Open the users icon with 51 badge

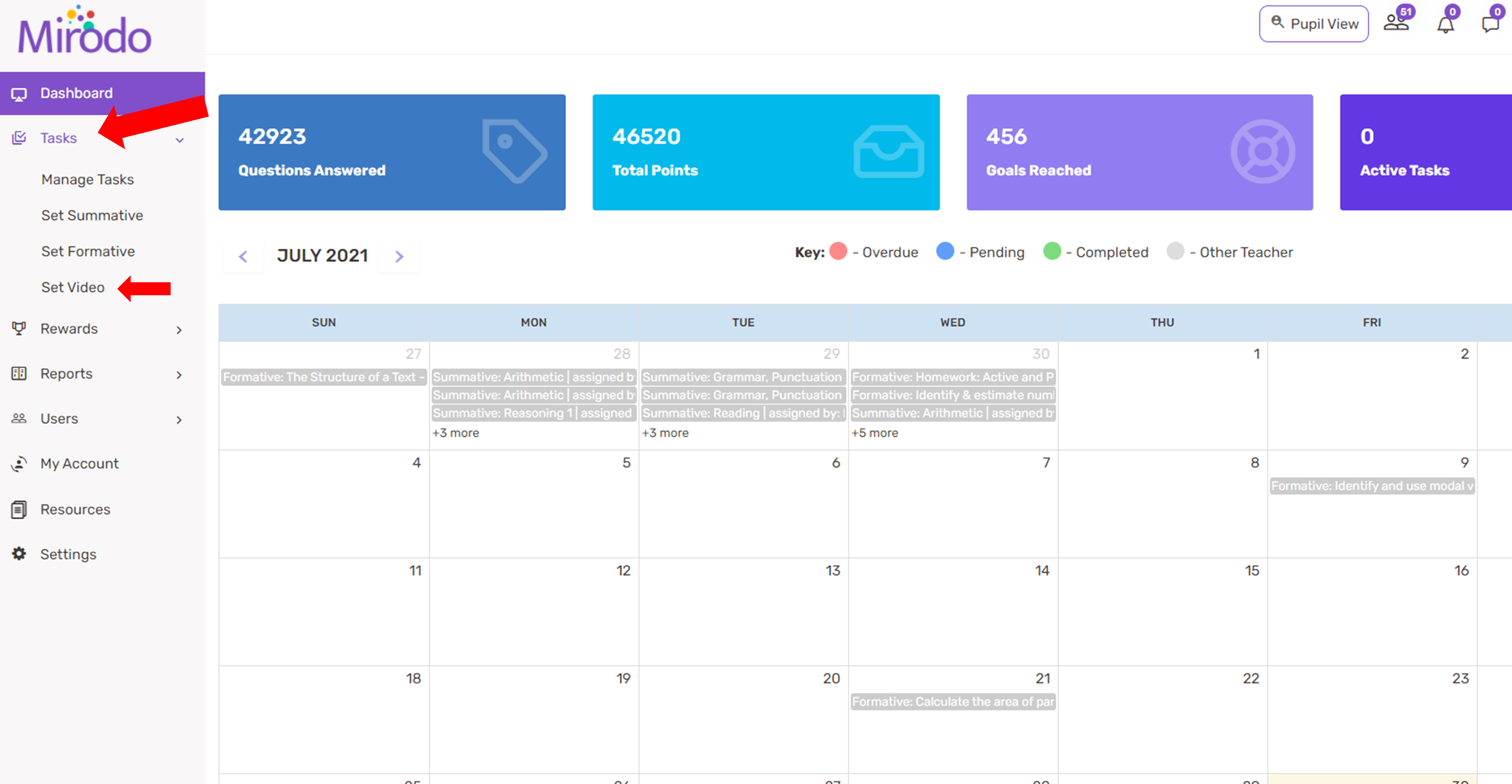tap(1396, 22)
